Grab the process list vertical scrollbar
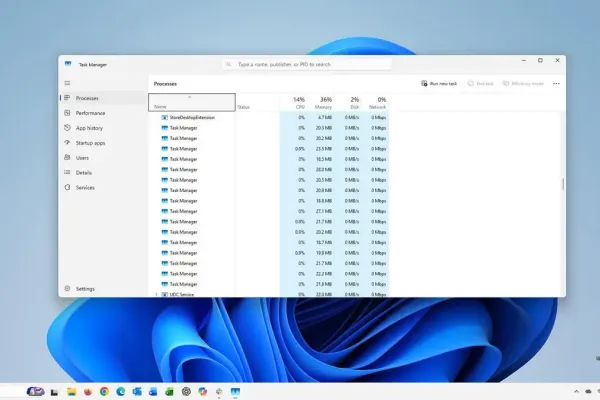The width and height of the screenshot is (600, 400). tap(563, 184)
